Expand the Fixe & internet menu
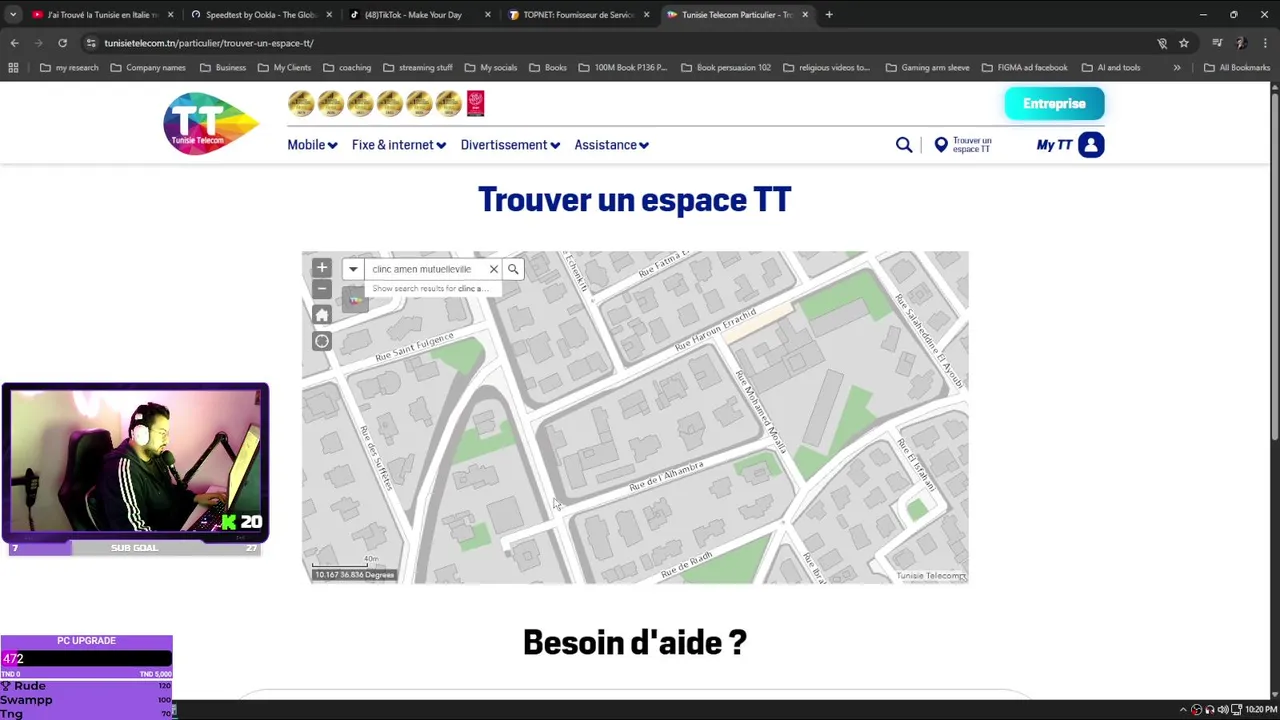 pyautogui.click(x=398, y=145)
